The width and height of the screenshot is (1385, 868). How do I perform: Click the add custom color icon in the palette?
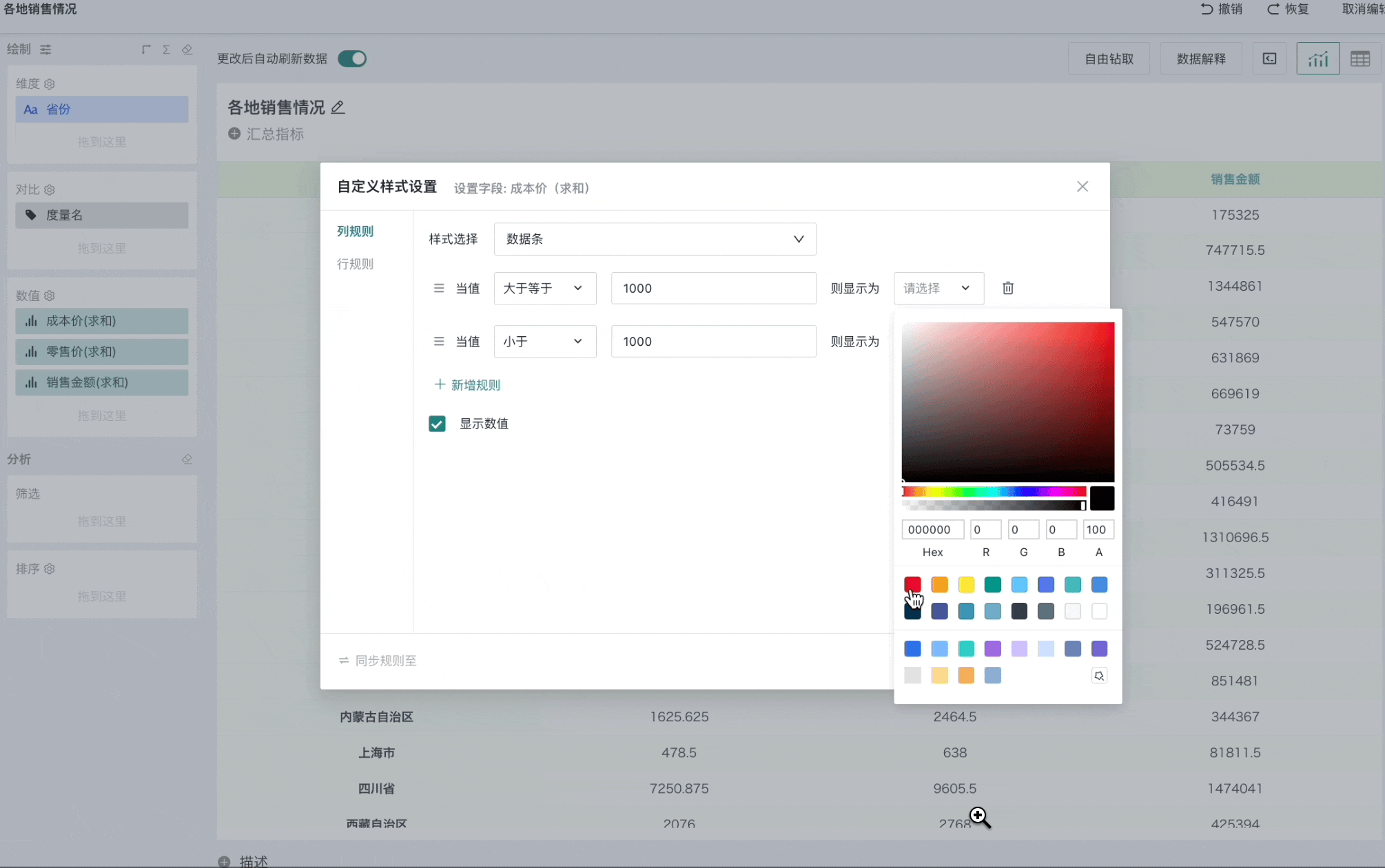[1099, 676]
